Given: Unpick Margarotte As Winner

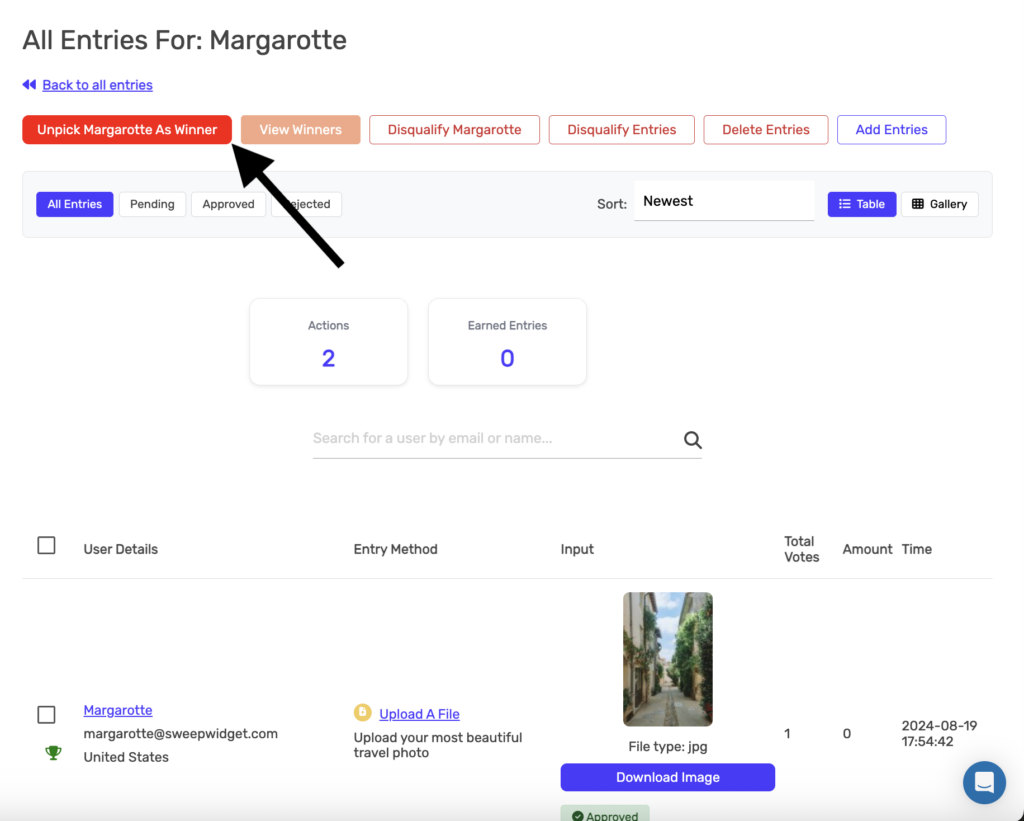Looking at the screenshot, I should 127,130.
